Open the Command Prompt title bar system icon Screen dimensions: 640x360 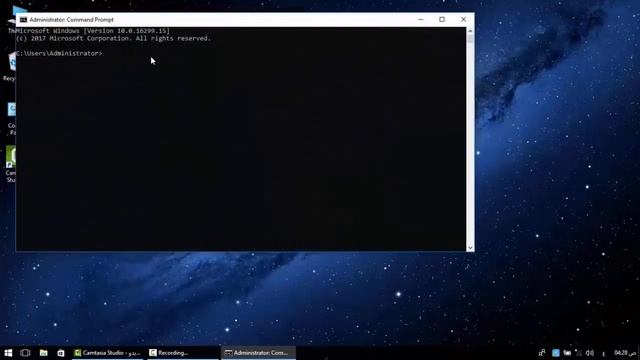coord(23,20)
